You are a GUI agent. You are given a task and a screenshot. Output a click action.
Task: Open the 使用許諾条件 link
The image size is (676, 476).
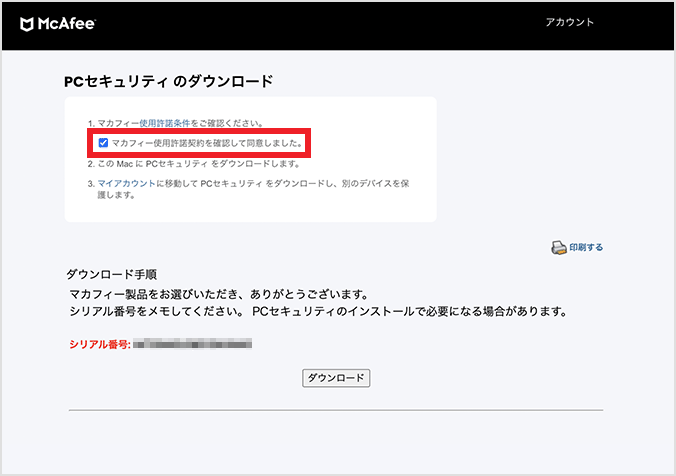[164, 123]
